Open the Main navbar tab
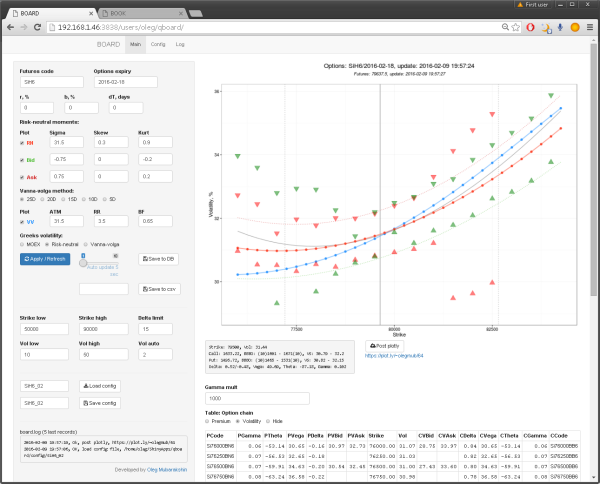 click(135, 44)
